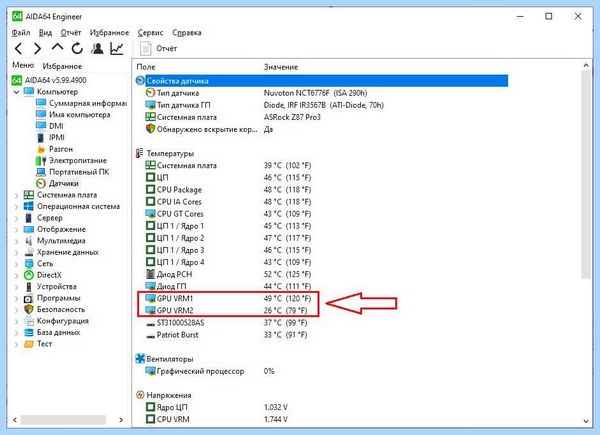Go up one level with the up arrow icon
Screen dimensions: 600x435
pyautogui.click(x=57, y=47)
